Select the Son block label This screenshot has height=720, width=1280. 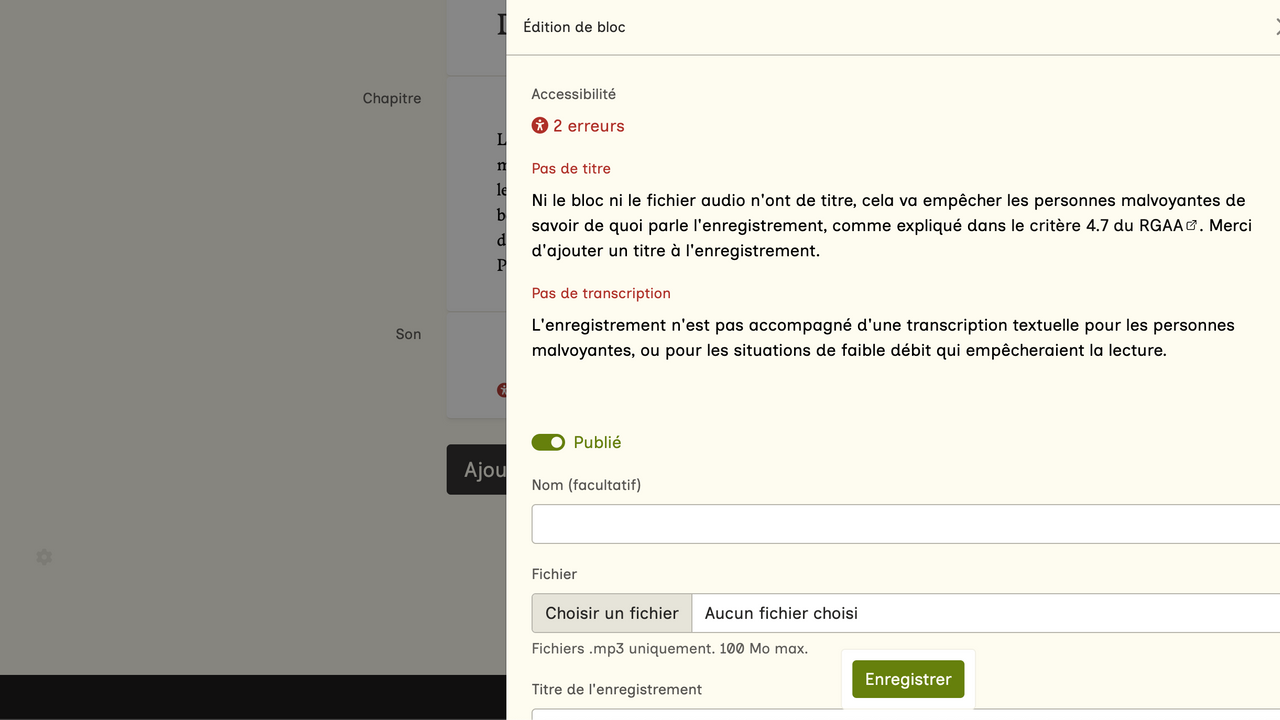click(408, 334)
